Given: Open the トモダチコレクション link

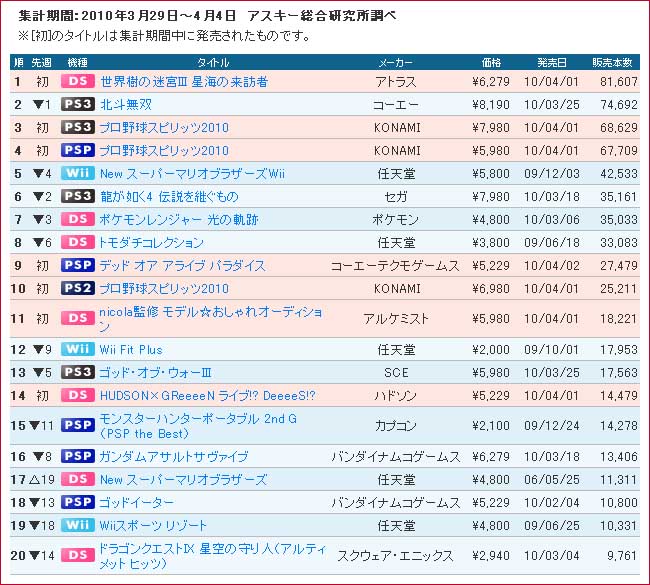Looking at the screenshot, I should (x=151, y=243).
